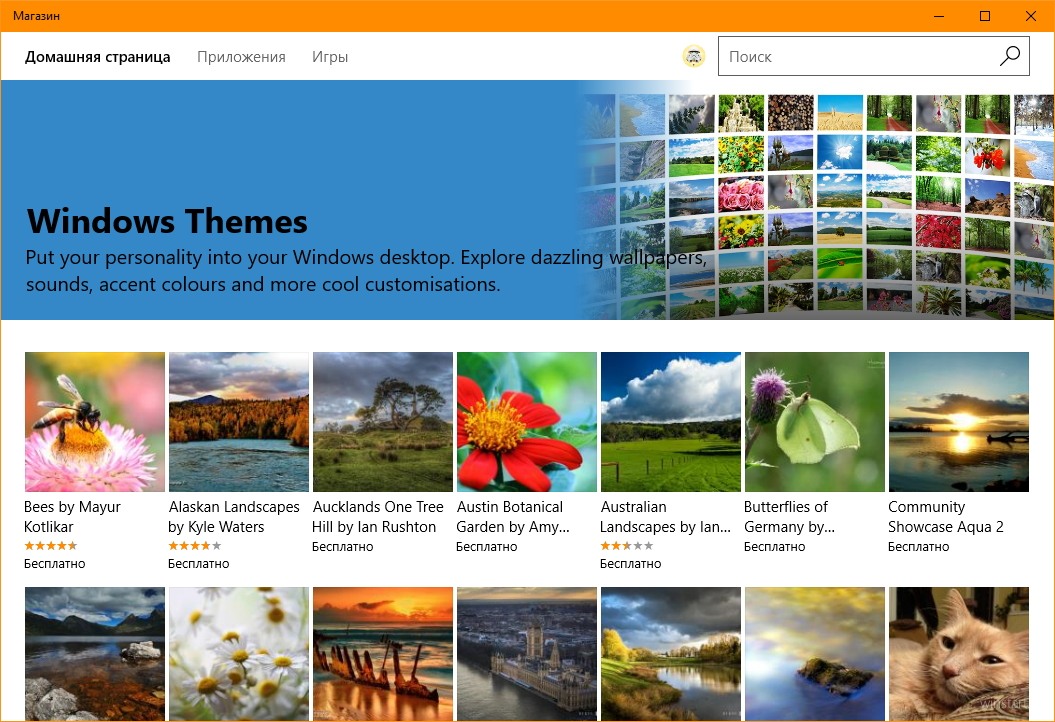Click 'Butterflies of Germany by...' title
The height and width of the screenshot is (722, 1055).
[x=789, y=517]
